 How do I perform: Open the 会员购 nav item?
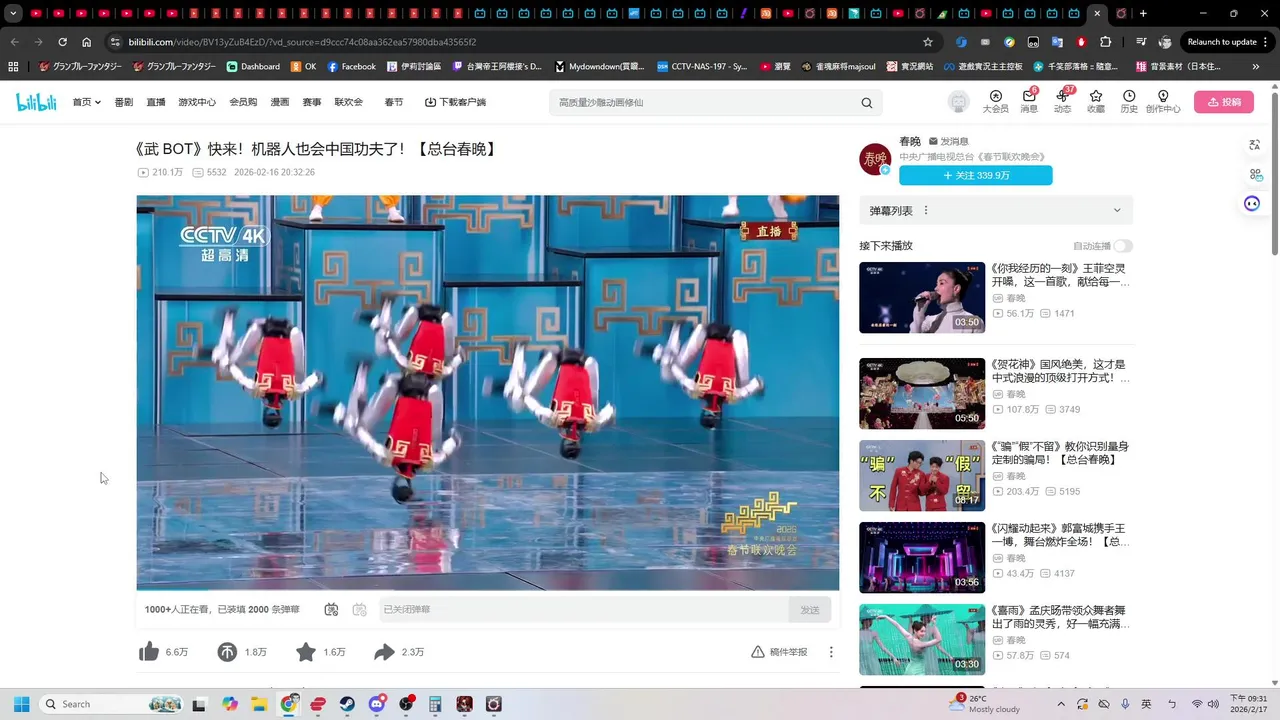pyautogui.click(x=243, y=102)
